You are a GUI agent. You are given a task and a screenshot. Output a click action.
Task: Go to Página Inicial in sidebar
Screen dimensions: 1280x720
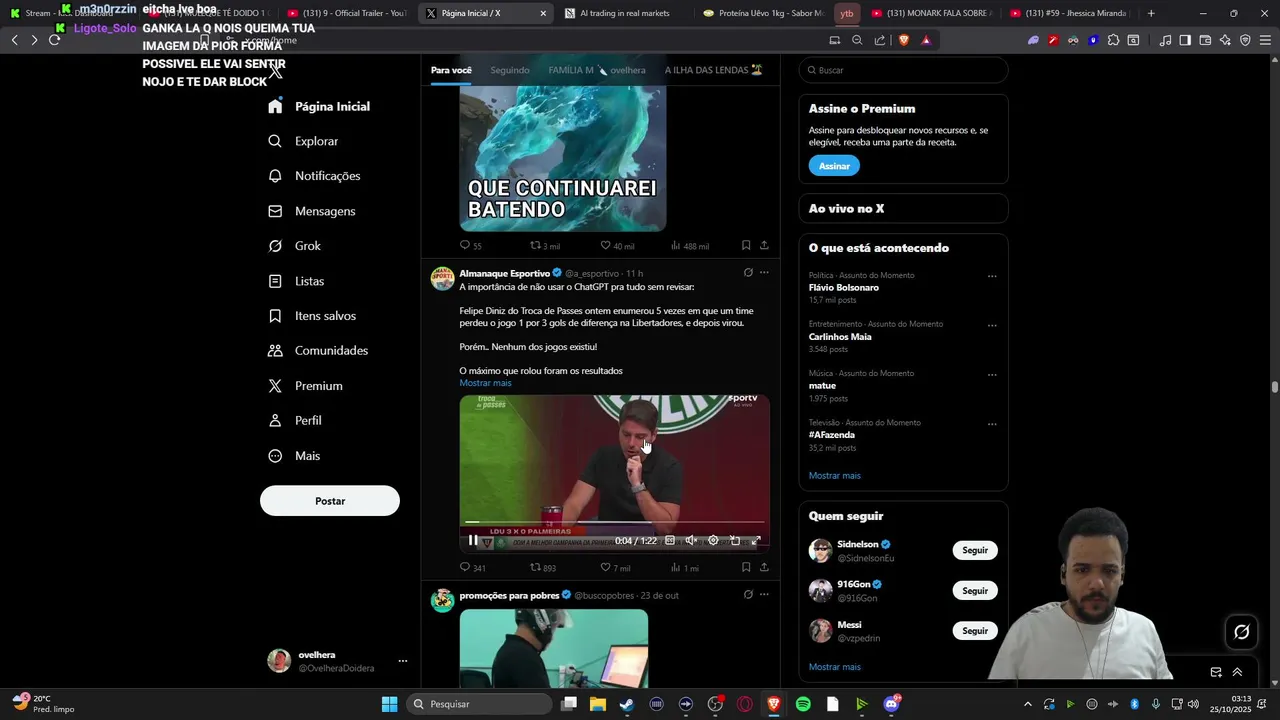tap(318, 106)
